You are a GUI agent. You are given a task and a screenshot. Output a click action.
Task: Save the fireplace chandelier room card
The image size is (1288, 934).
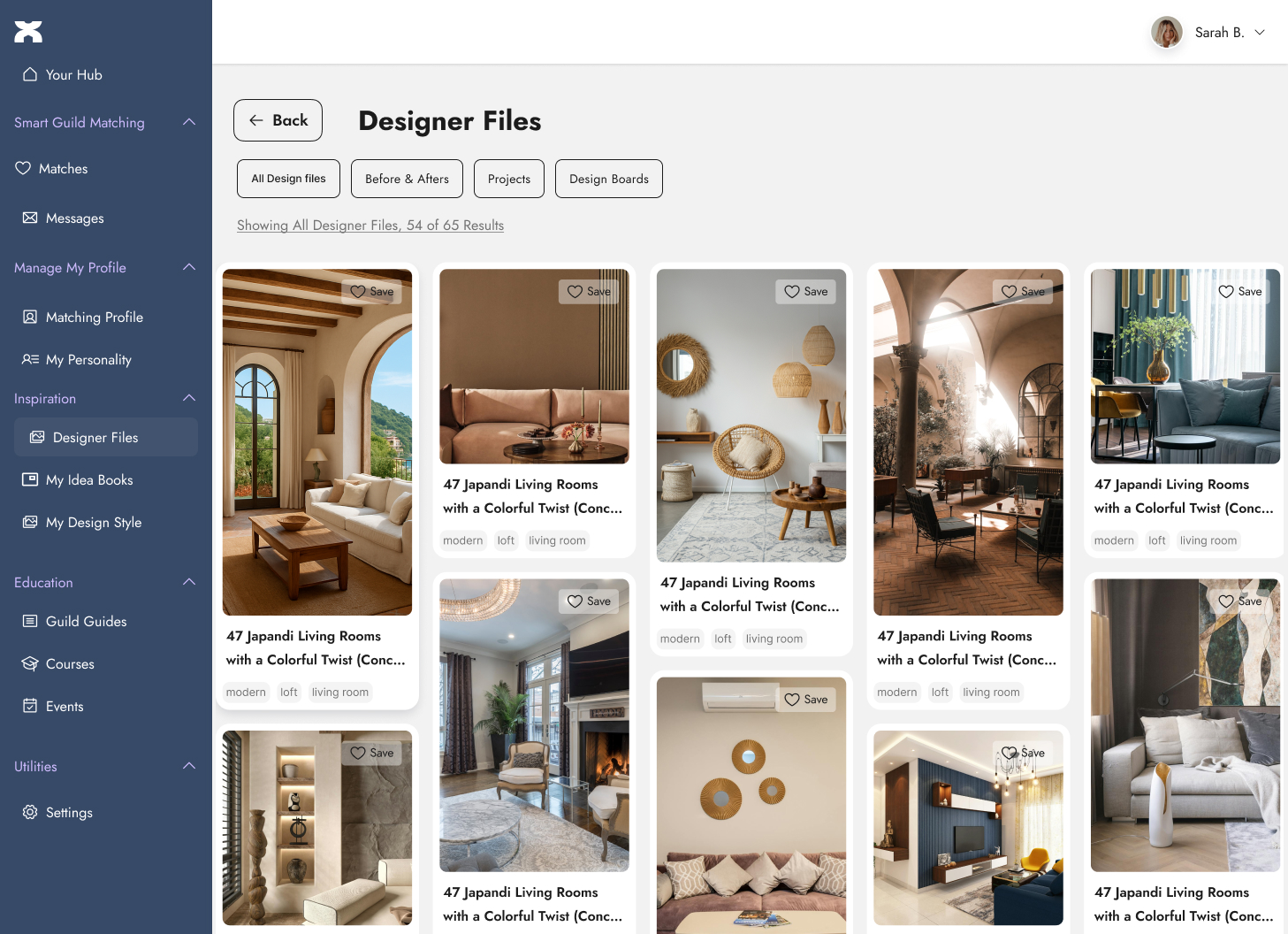click(590, 601)
